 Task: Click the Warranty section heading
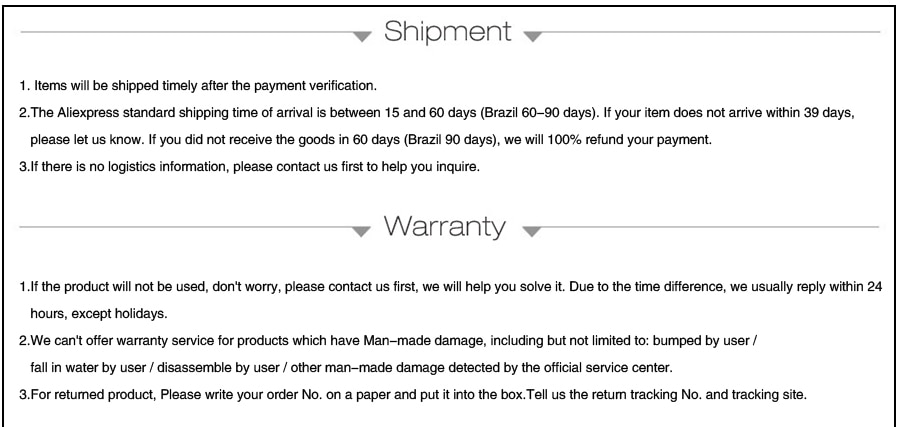click(444, 226)
